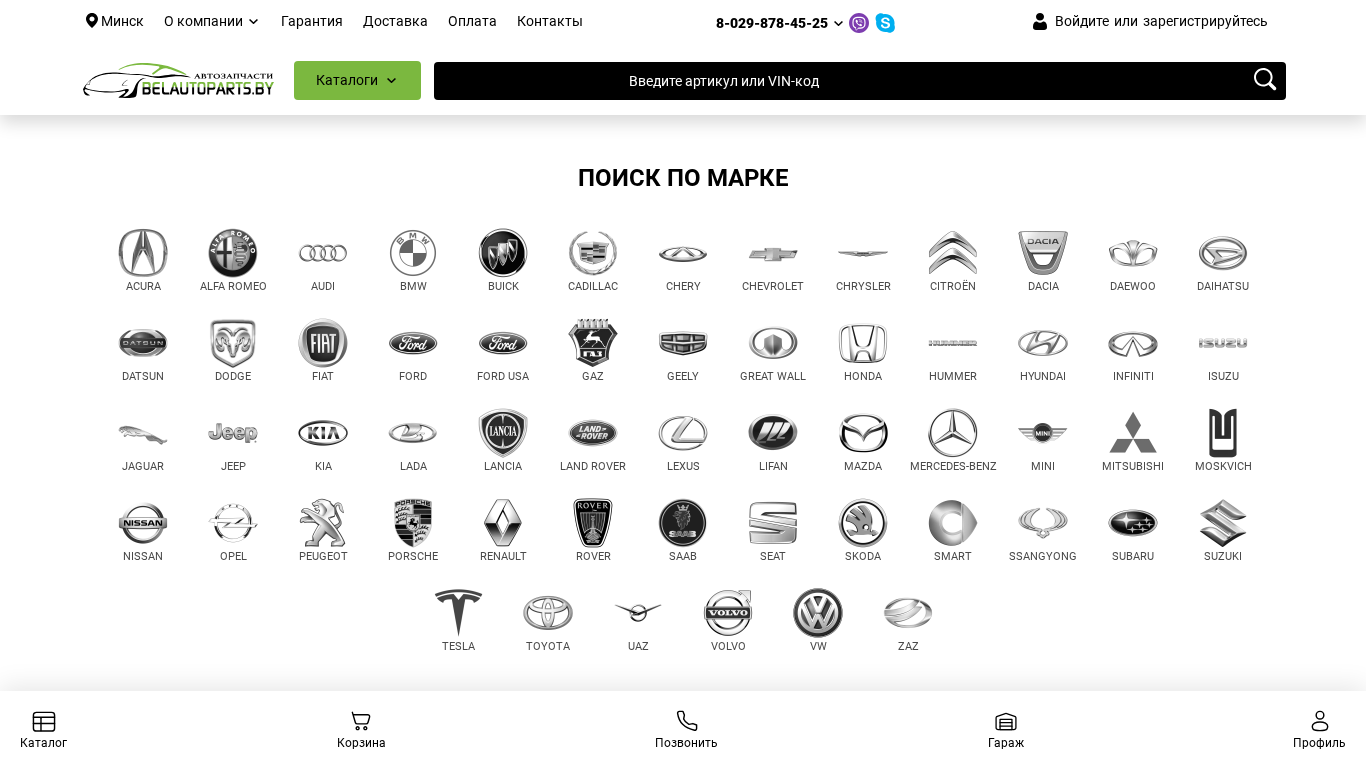
Task: Change the city from Минск
Action: (x=115, y=21)
